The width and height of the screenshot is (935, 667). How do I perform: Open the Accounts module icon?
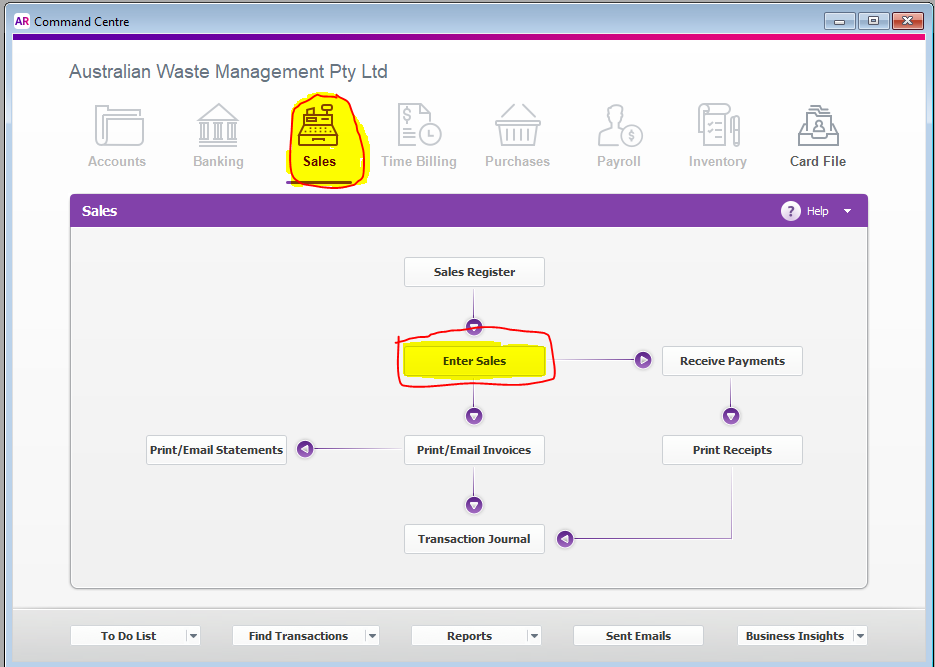coord(119,125)
